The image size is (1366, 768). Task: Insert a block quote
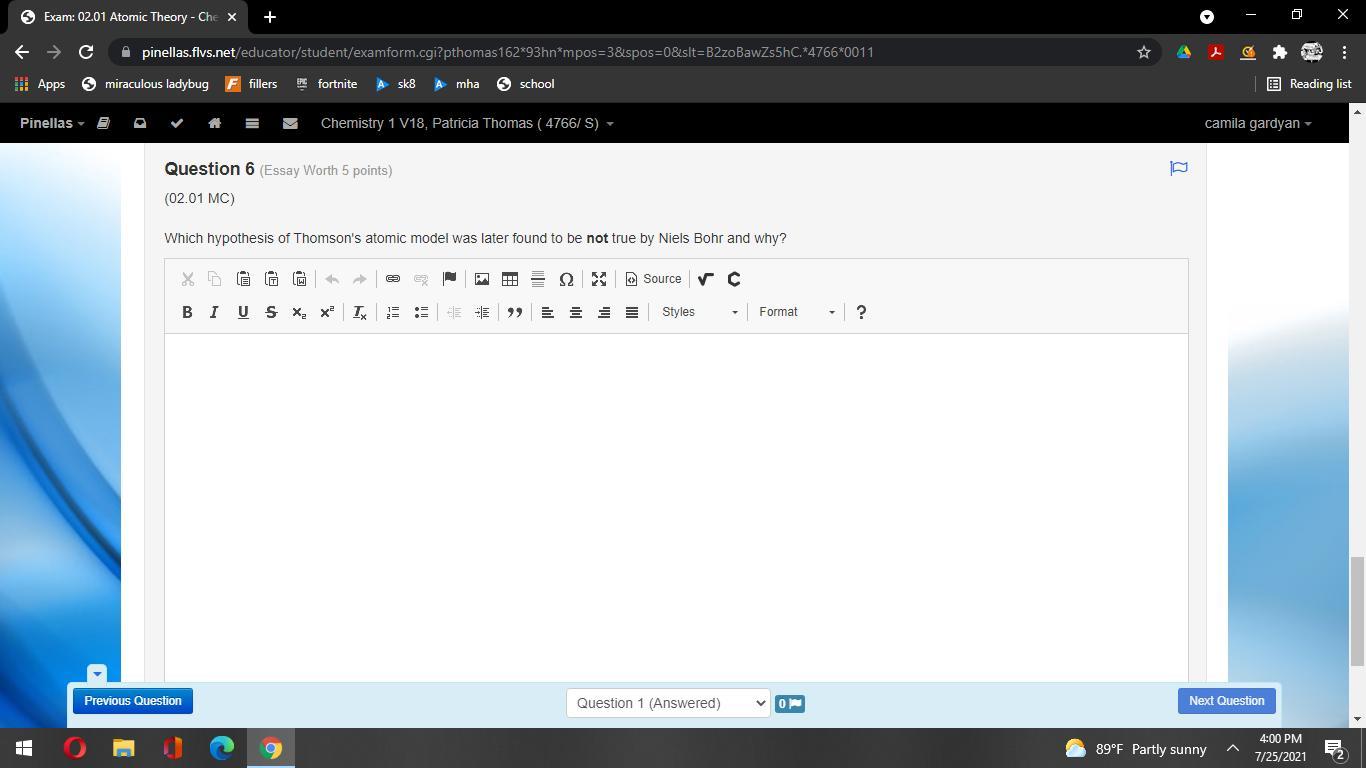(515, 312)
